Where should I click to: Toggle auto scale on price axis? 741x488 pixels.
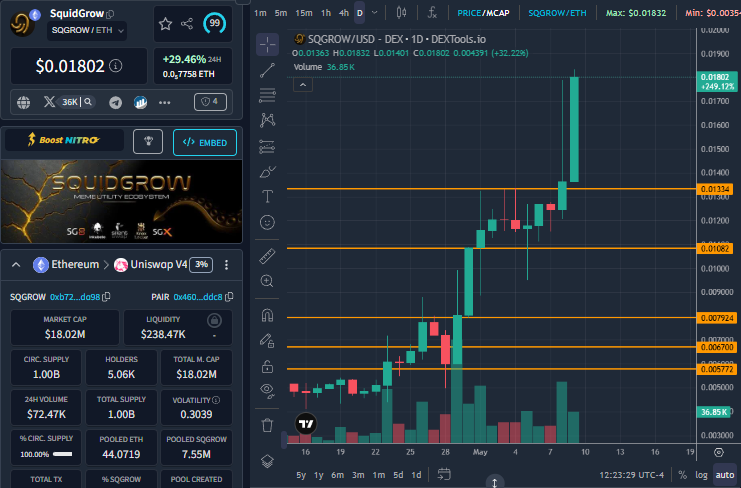click(725, 475)
